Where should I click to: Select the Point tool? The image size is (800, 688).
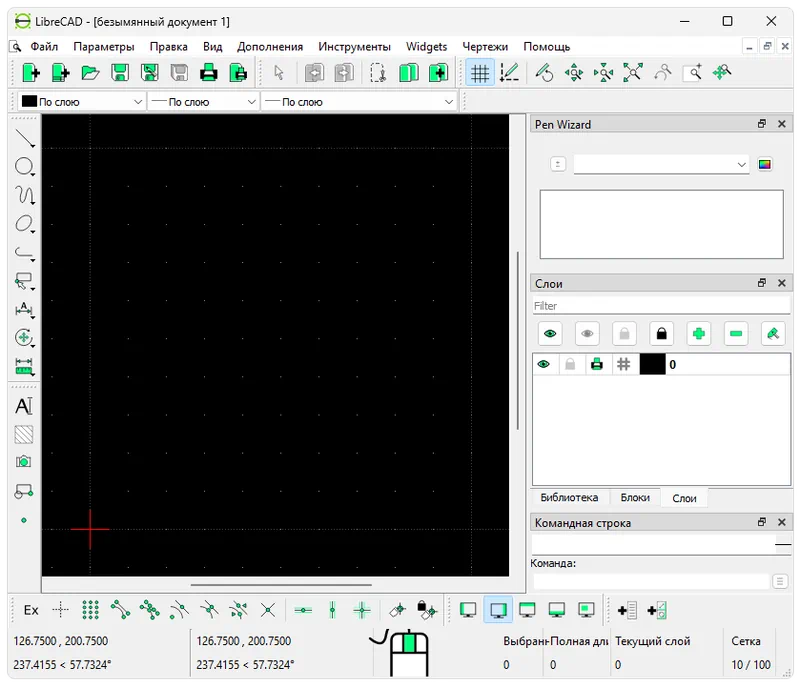click(x=24, y=520)
